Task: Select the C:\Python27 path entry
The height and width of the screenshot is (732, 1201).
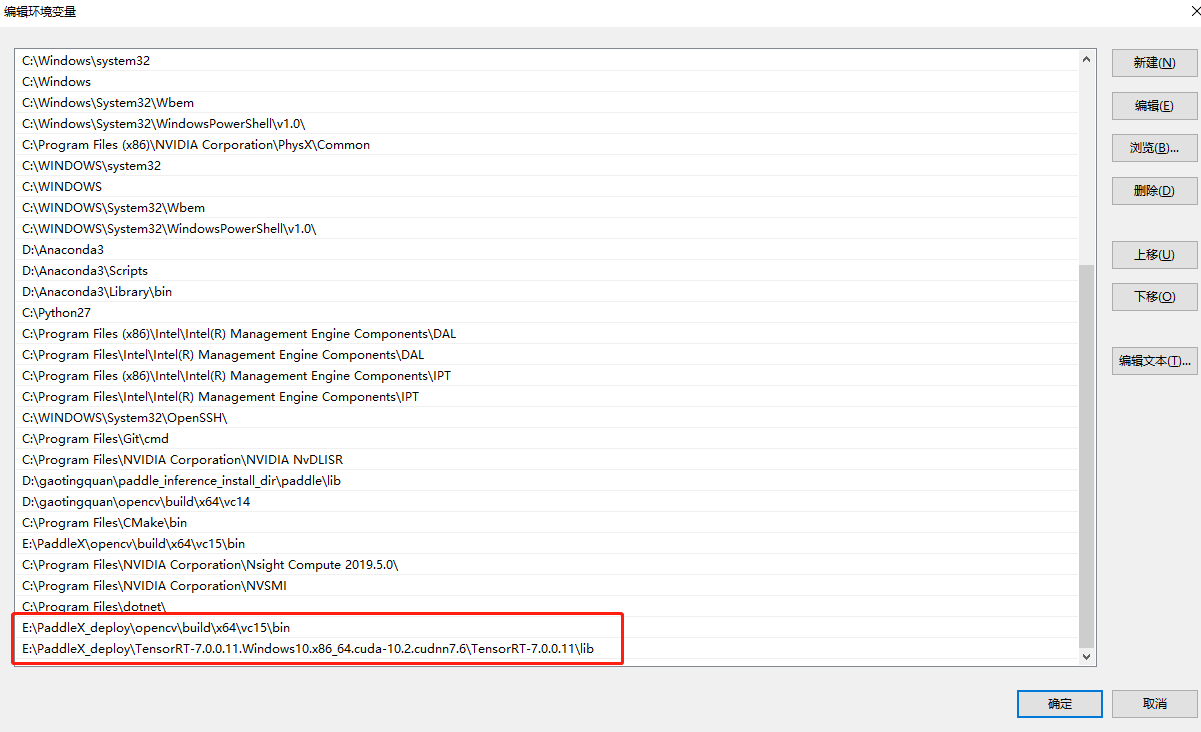Action: [x=56, y=313]
